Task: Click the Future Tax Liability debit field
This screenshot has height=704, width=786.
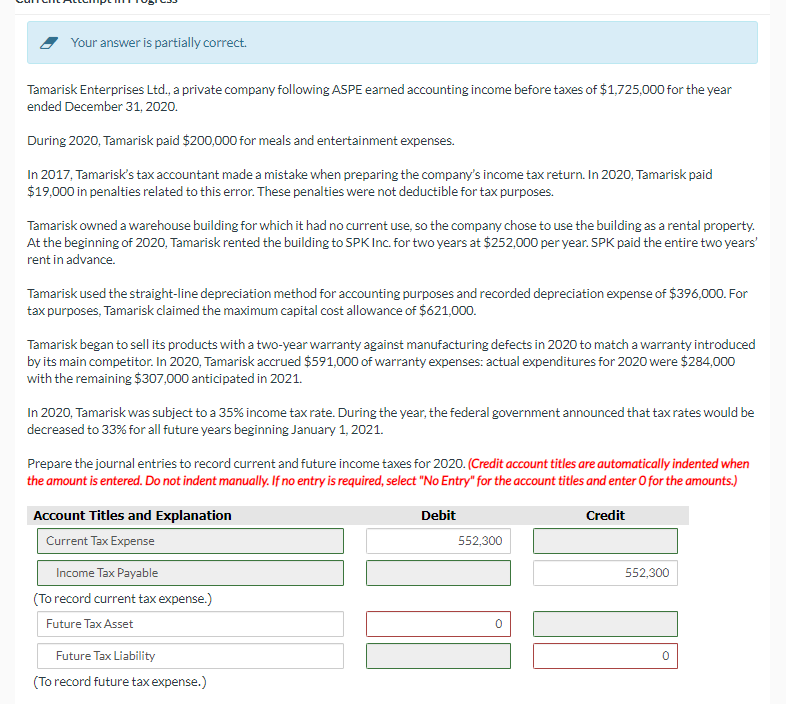Action: pyautogui.click(x=439, y=656)
